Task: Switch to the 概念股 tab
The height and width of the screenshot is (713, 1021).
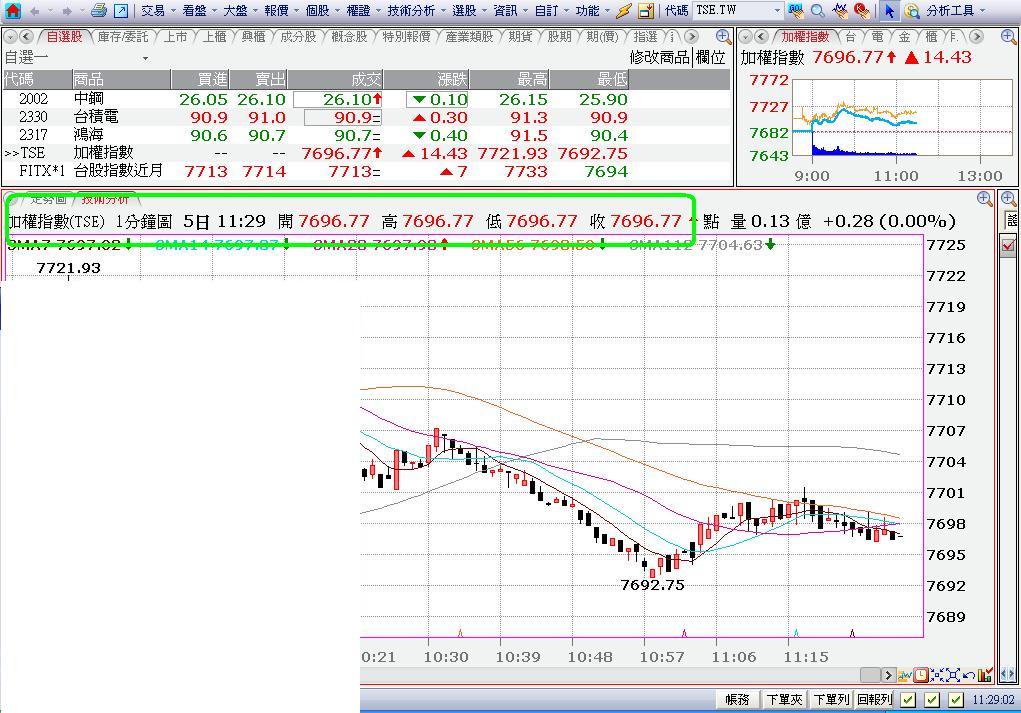Action: 349,37
